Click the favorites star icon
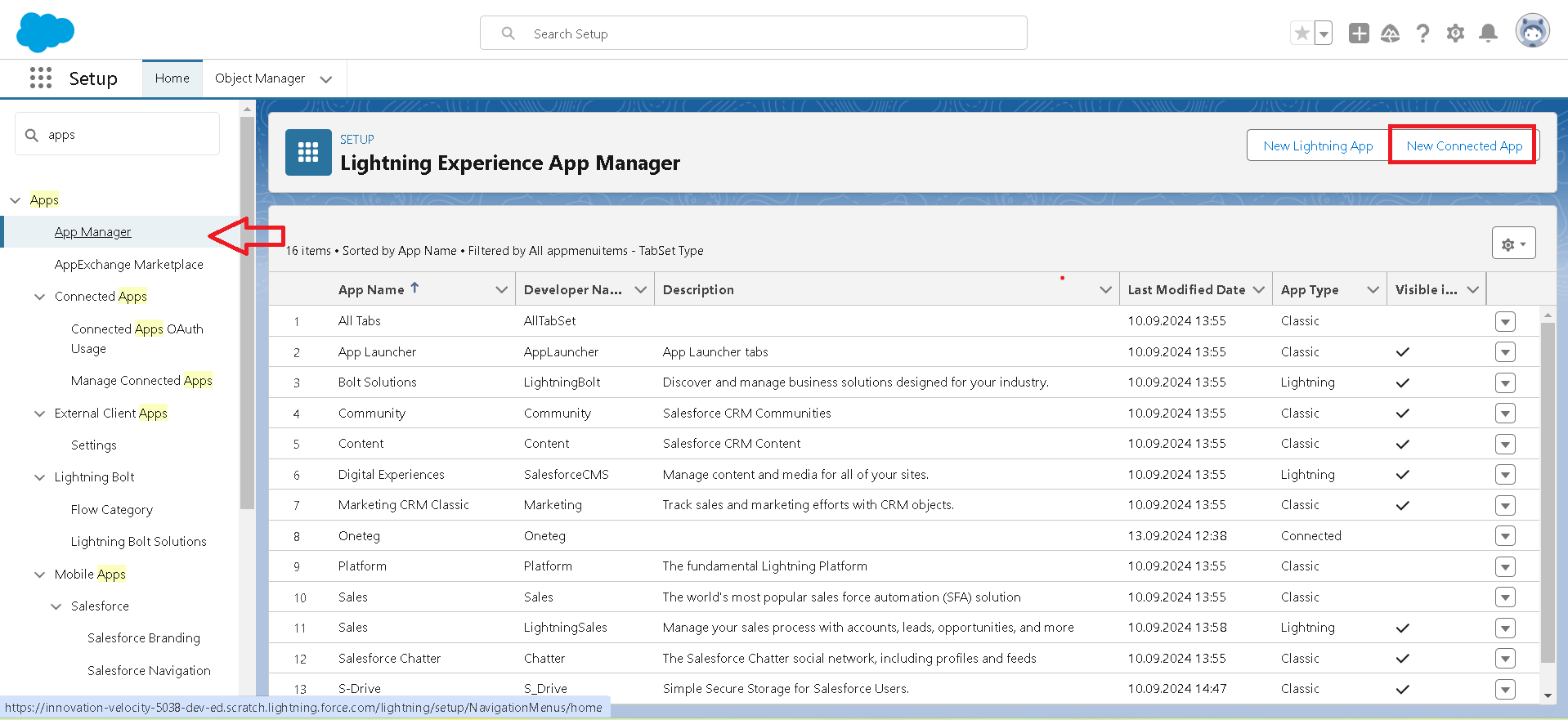This screenshot has height=720, width=1568. (1301, 34)
